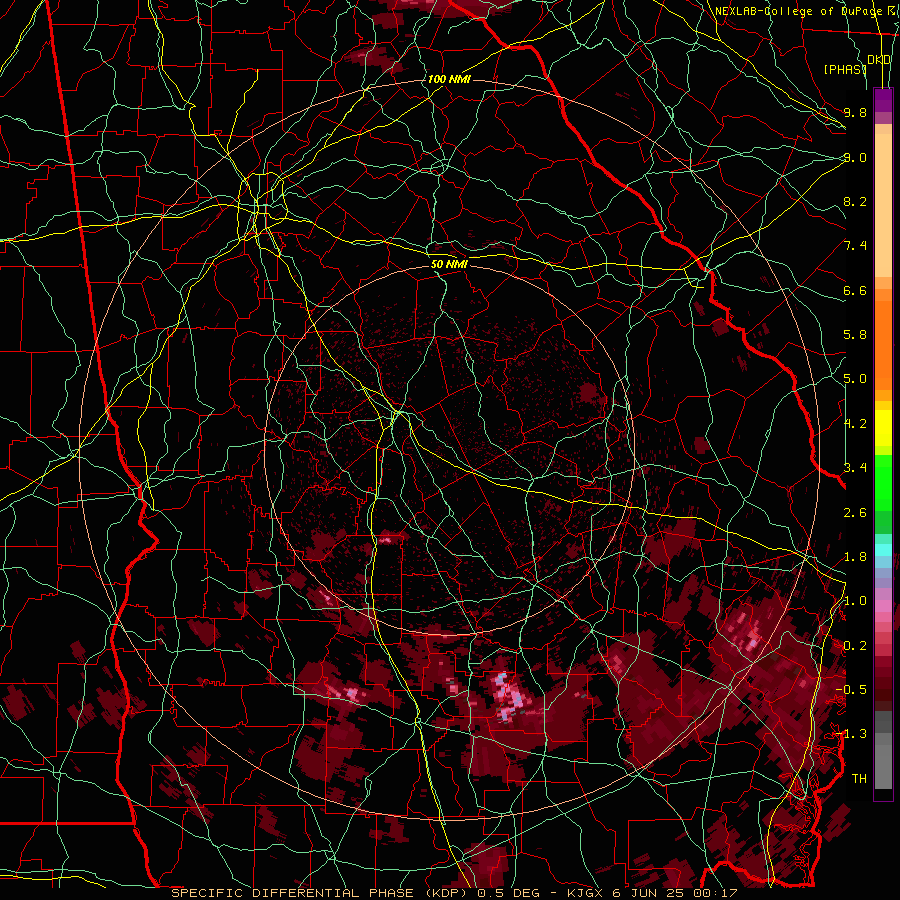
Task: Pick the gray TH swatch at bar bottom
Action: 883,766
